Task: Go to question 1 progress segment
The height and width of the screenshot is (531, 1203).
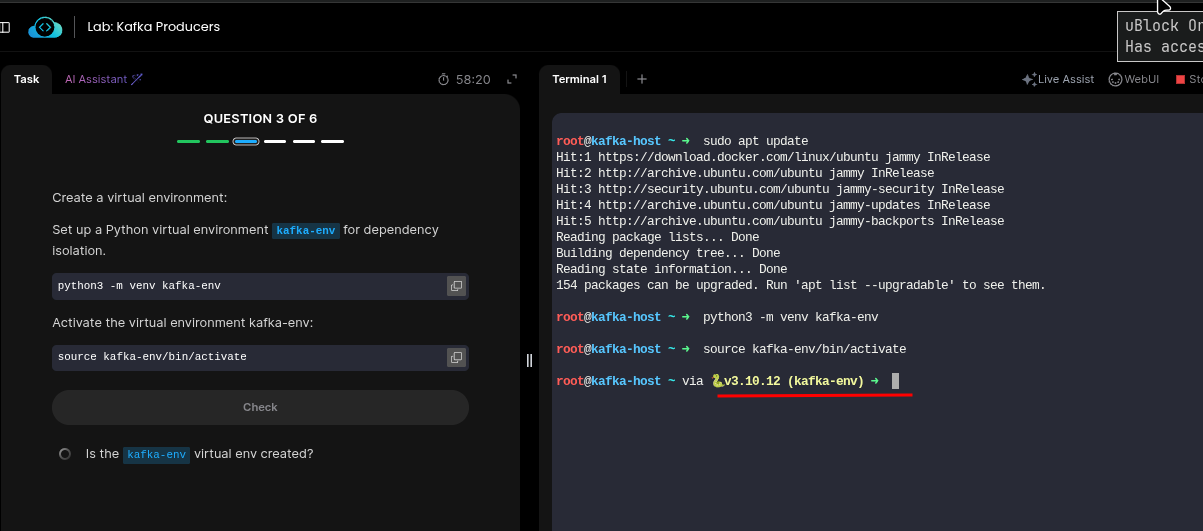Action: (x=188, y=142)
